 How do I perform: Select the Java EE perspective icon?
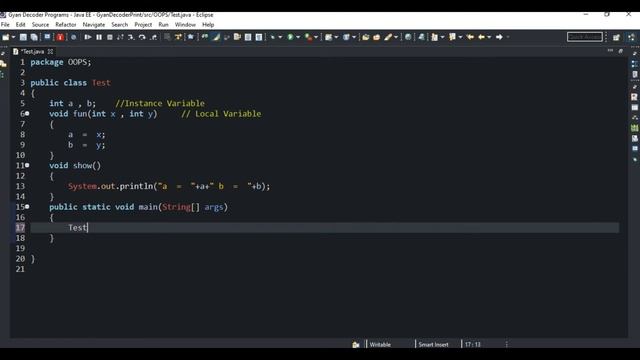[x=631, y=37]
